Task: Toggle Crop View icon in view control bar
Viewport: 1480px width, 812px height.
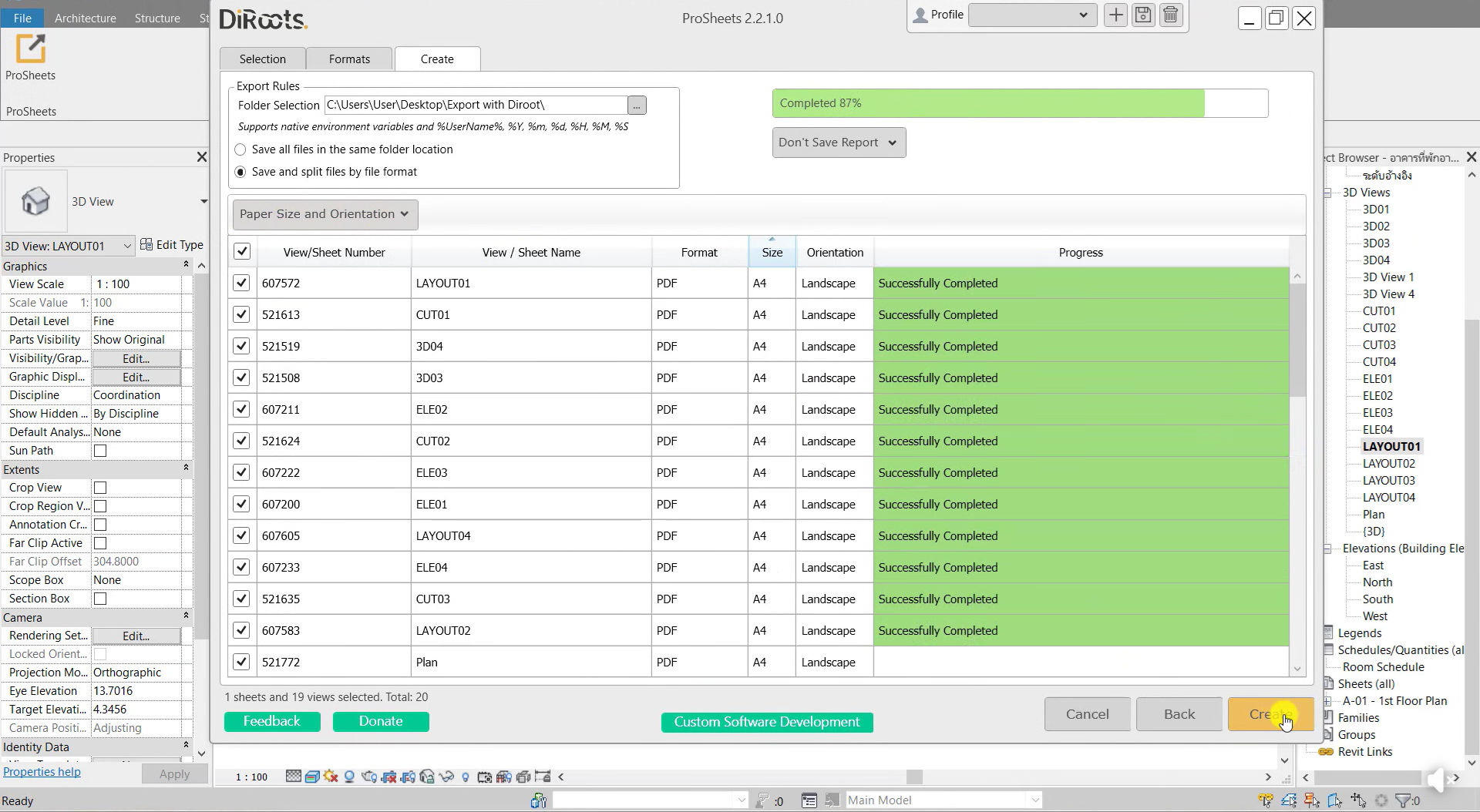Action: (x=388, y=777)
